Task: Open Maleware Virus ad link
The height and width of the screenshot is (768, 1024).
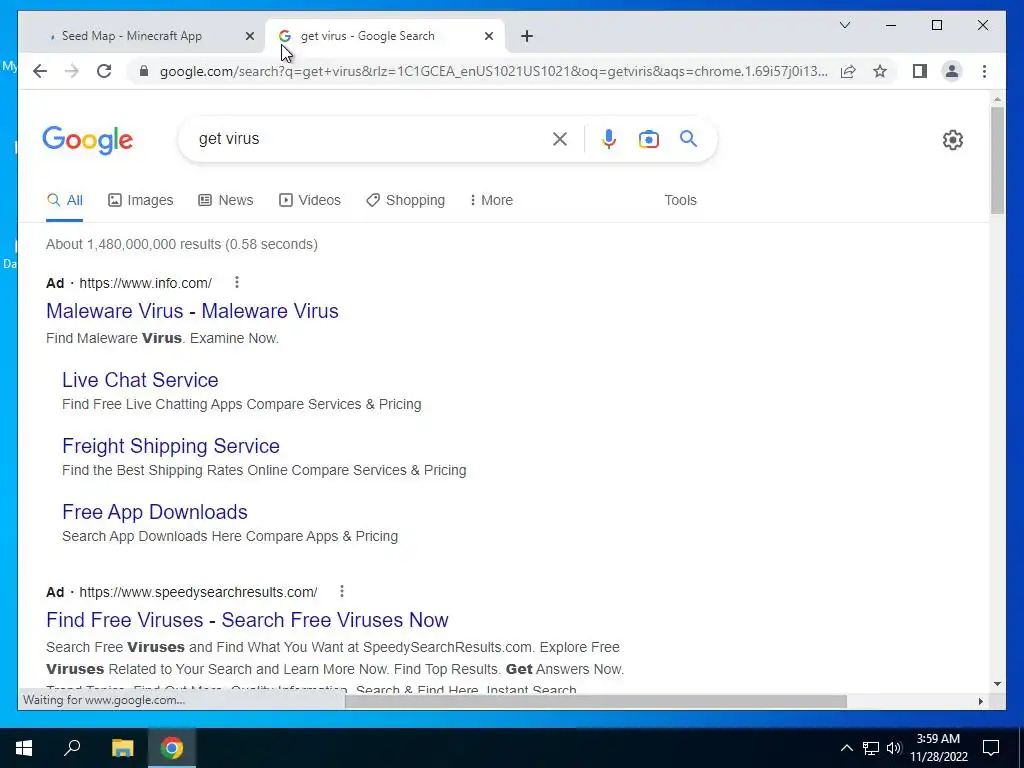Action: coord(192,311)
